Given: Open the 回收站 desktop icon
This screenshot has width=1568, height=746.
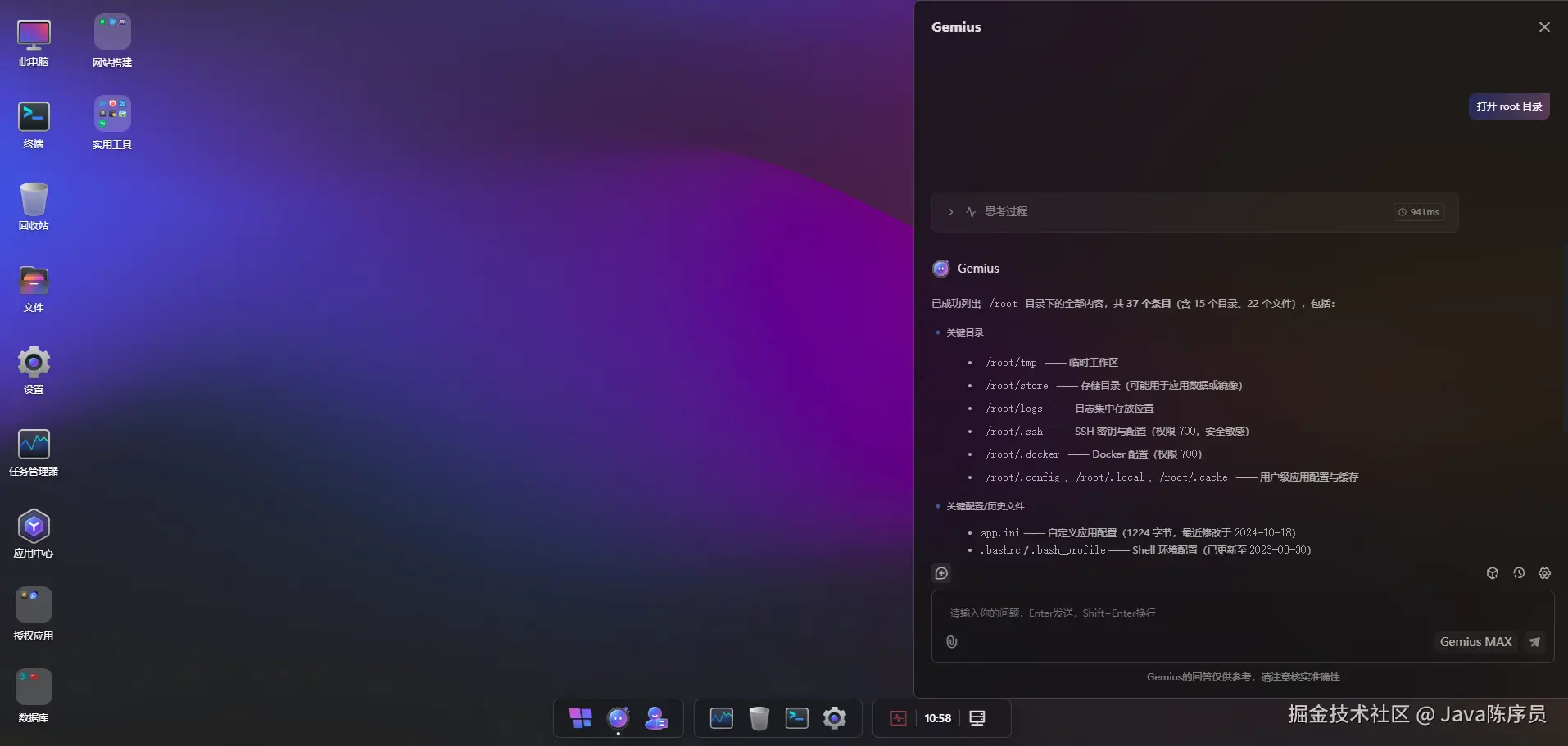Looking at the screenshot, I should [34, 206].
